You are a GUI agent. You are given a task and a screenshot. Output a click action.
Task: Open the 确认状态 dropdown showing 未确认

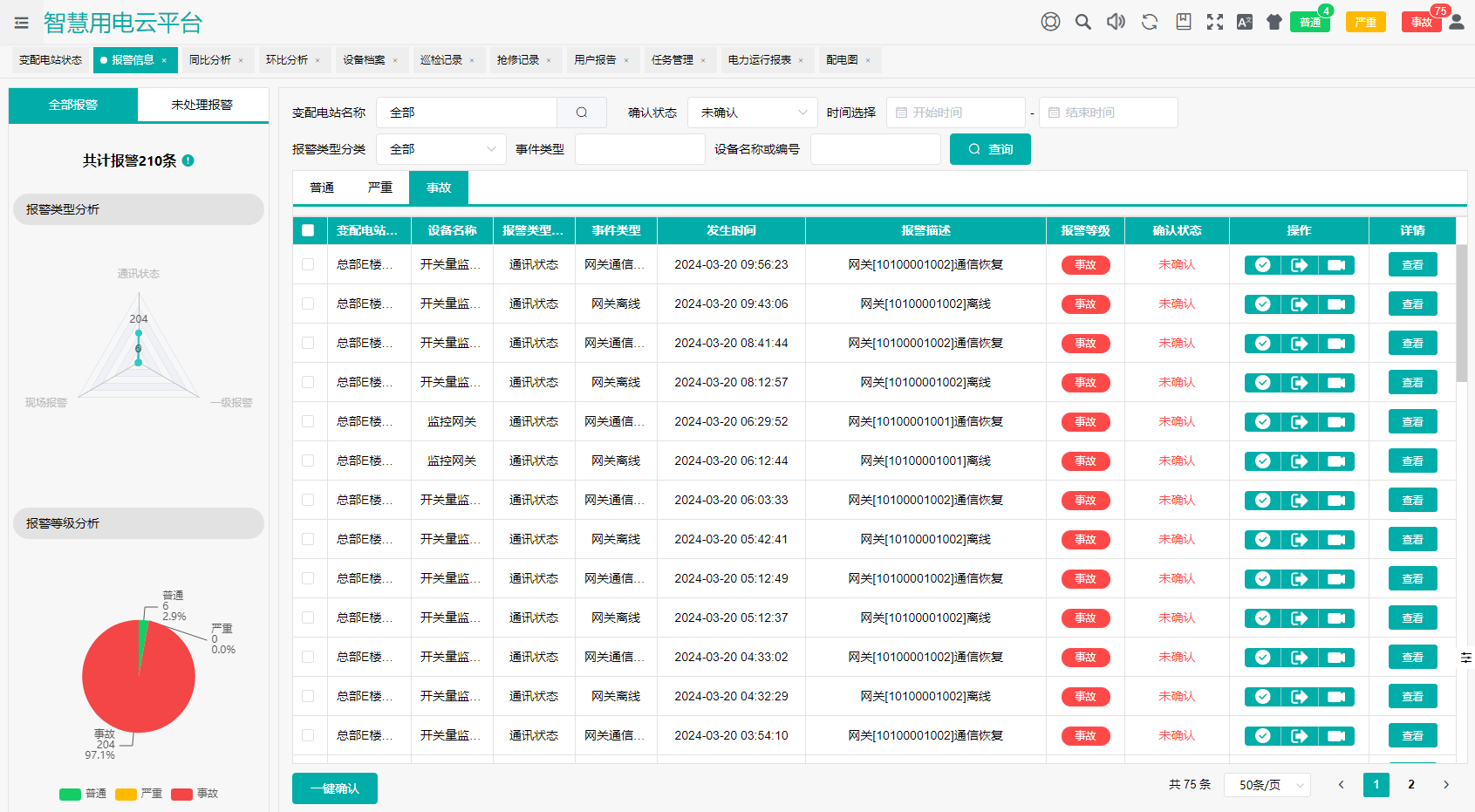[753, 113]
